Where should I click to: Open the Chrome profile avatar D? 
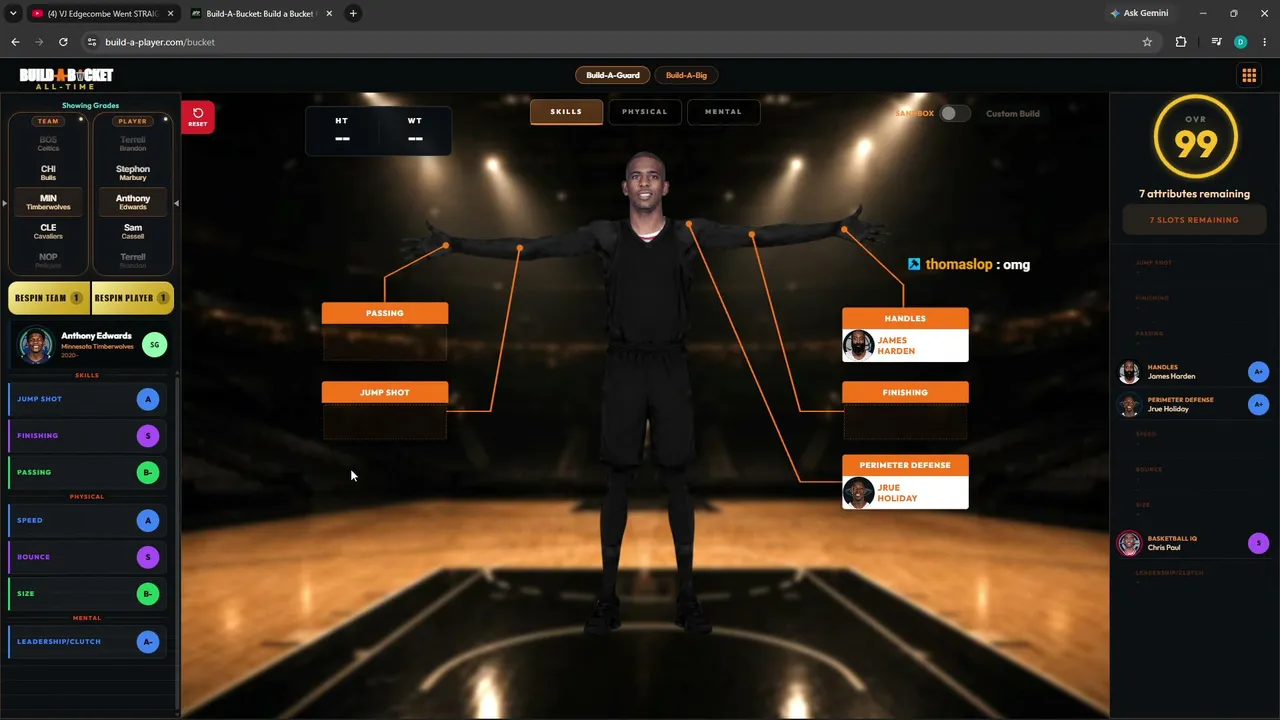(1241, 42)
